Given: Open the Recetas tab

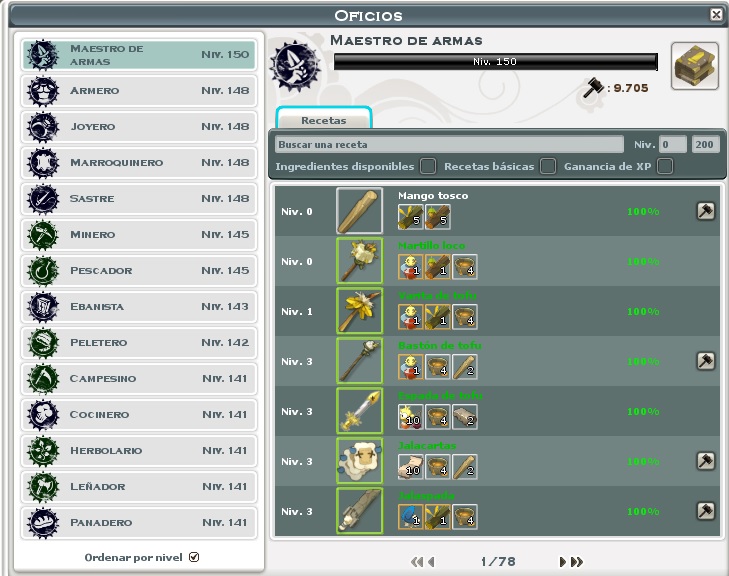Looking at the screenshot, I should pos(324,119).
